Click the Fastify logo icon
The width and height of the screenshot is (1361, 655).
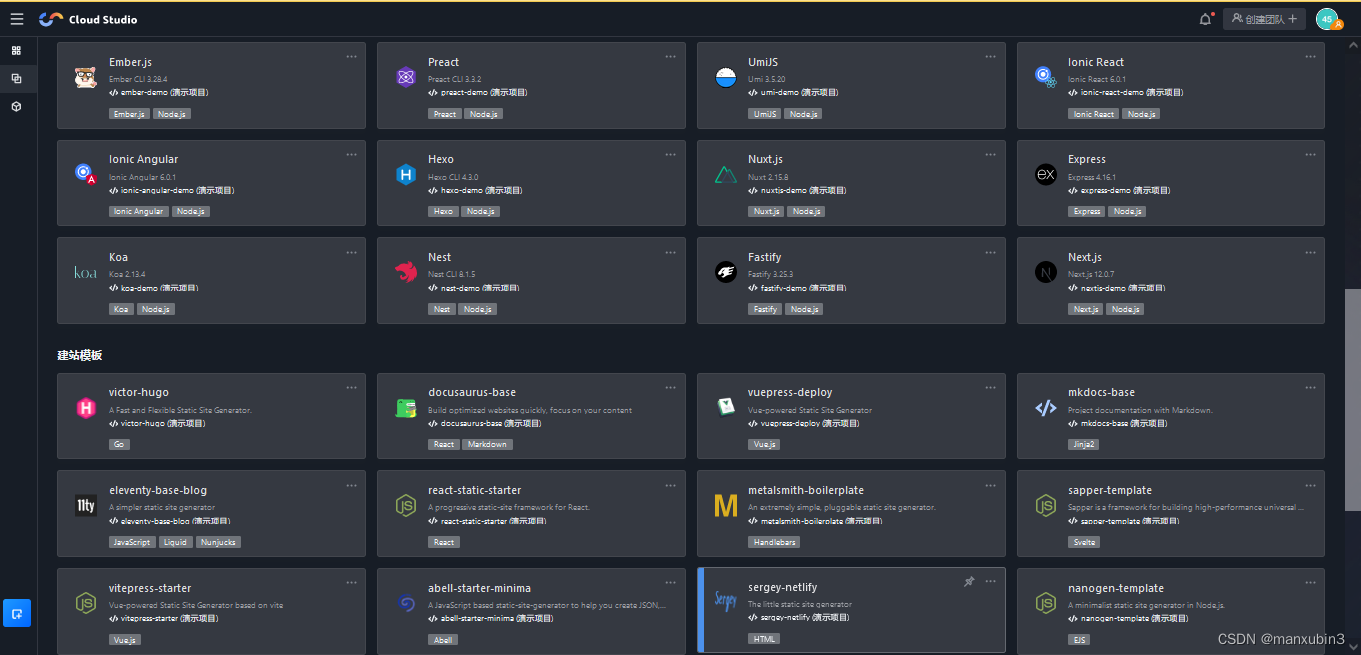[725, 272]
